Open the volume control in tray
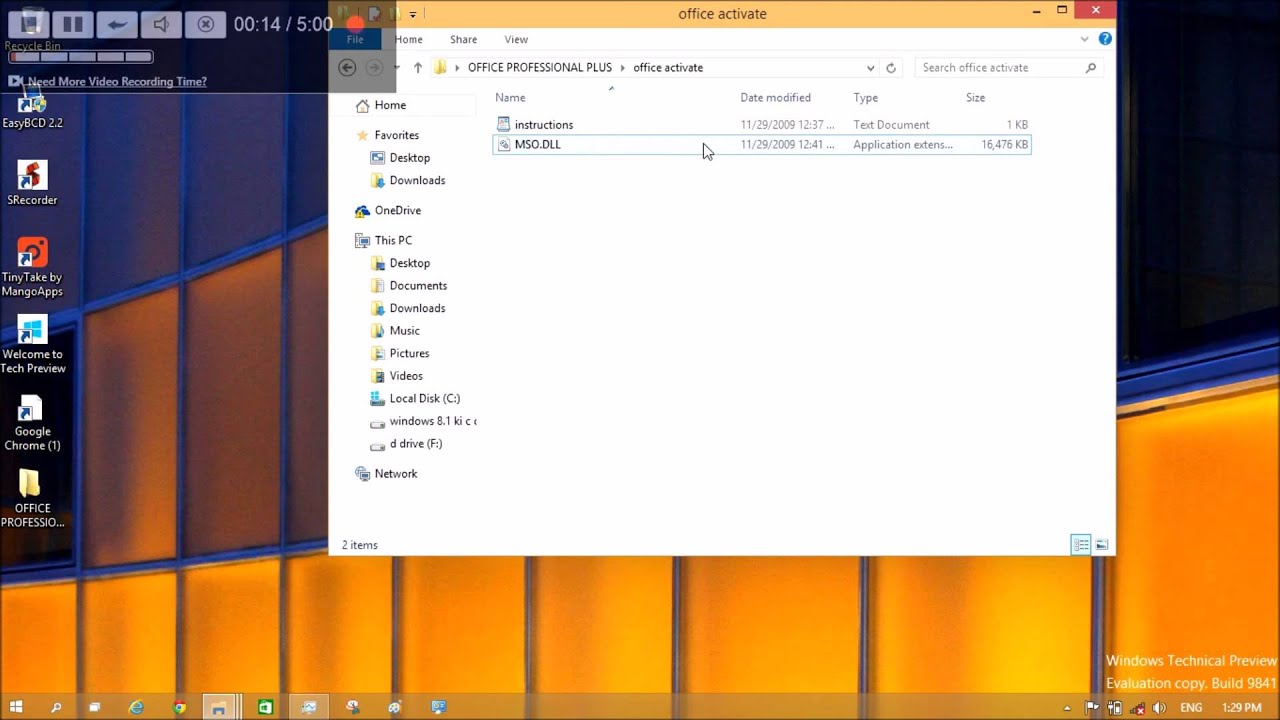The height and width of the screenshot is (720, 1280). pyautogui.click(x=1159, y=708)
